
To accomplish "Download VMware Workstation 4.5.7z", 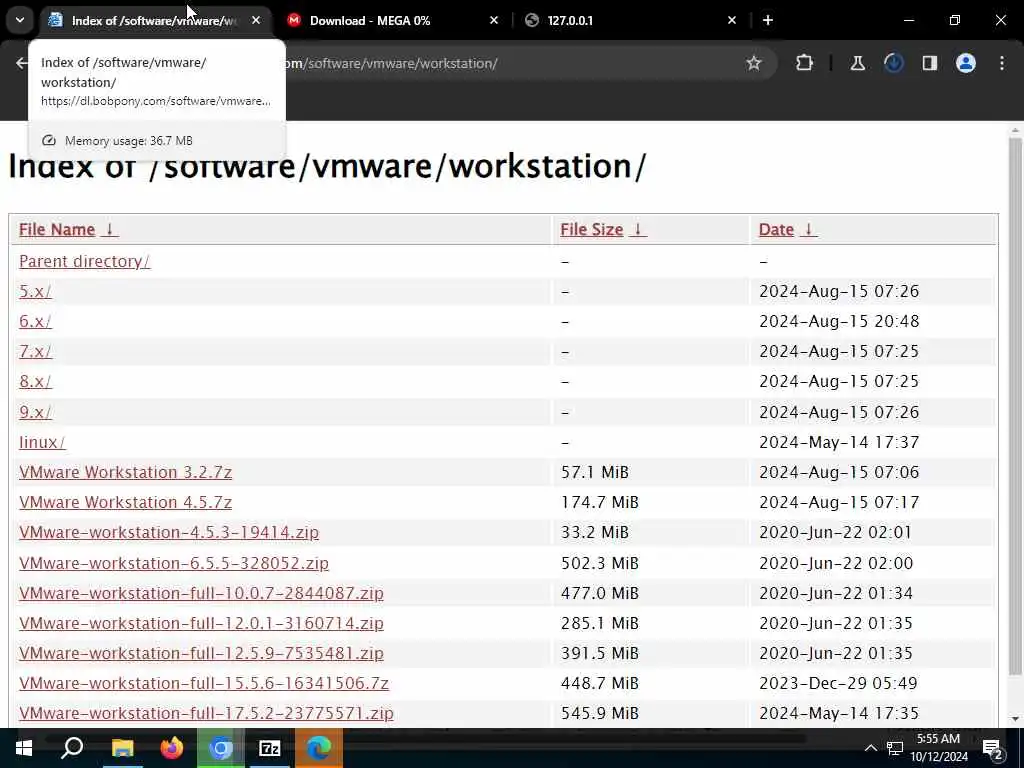I will 125,502.
